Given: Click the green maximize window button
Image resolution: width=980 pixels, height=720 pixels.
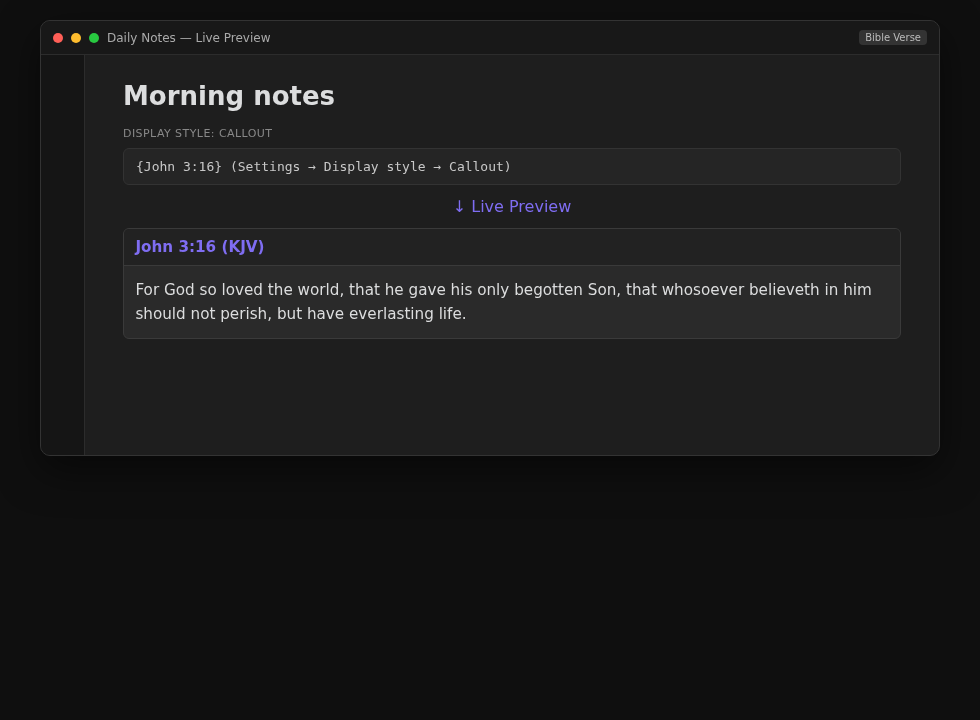Looking at the screenshot, I should click(x=94, y=38).
